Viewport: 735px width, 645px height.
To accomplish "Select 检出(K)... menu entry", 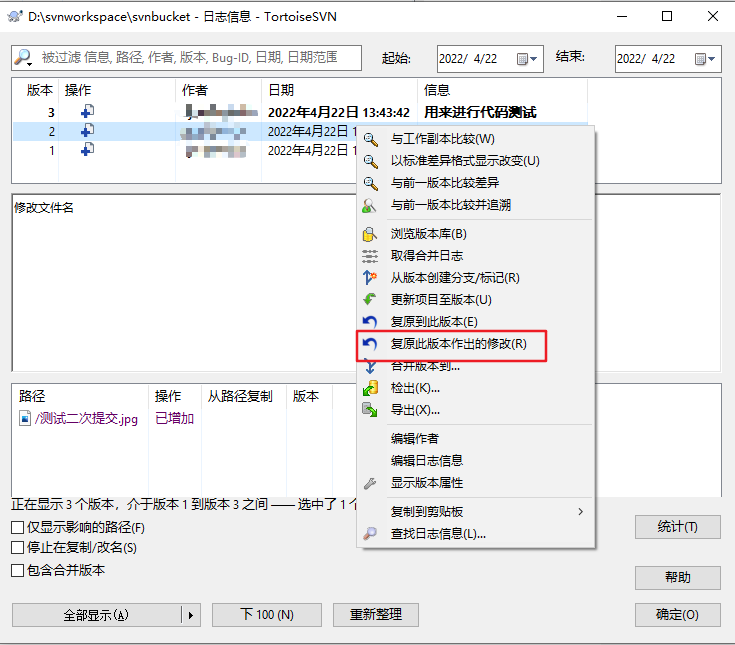I will click(x=476, y=388).
